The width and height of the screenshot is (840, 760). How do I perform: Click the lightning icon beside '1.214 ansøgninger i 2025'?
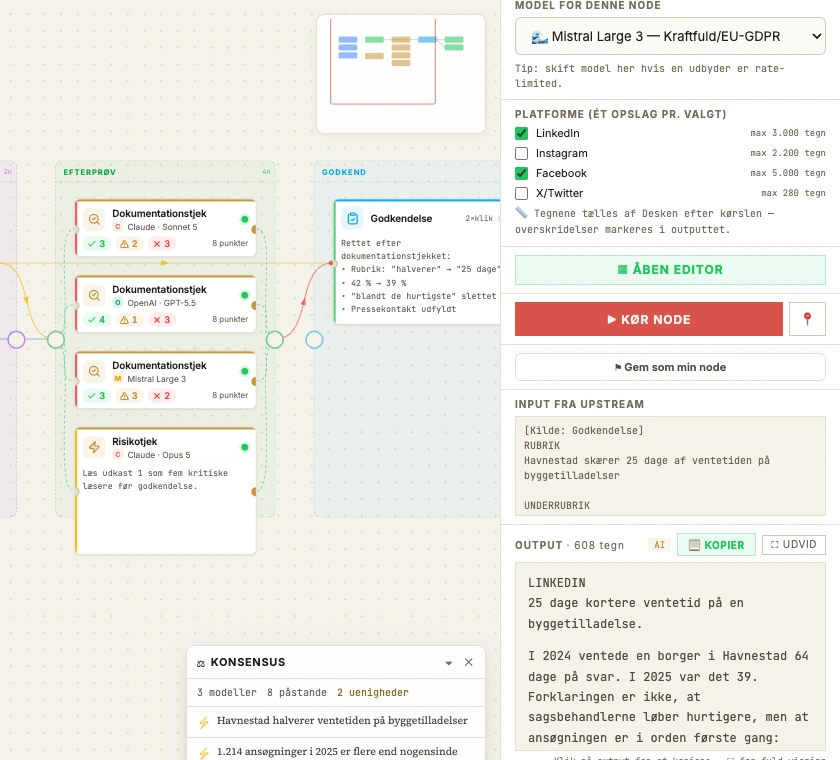(x=204, y=753)
